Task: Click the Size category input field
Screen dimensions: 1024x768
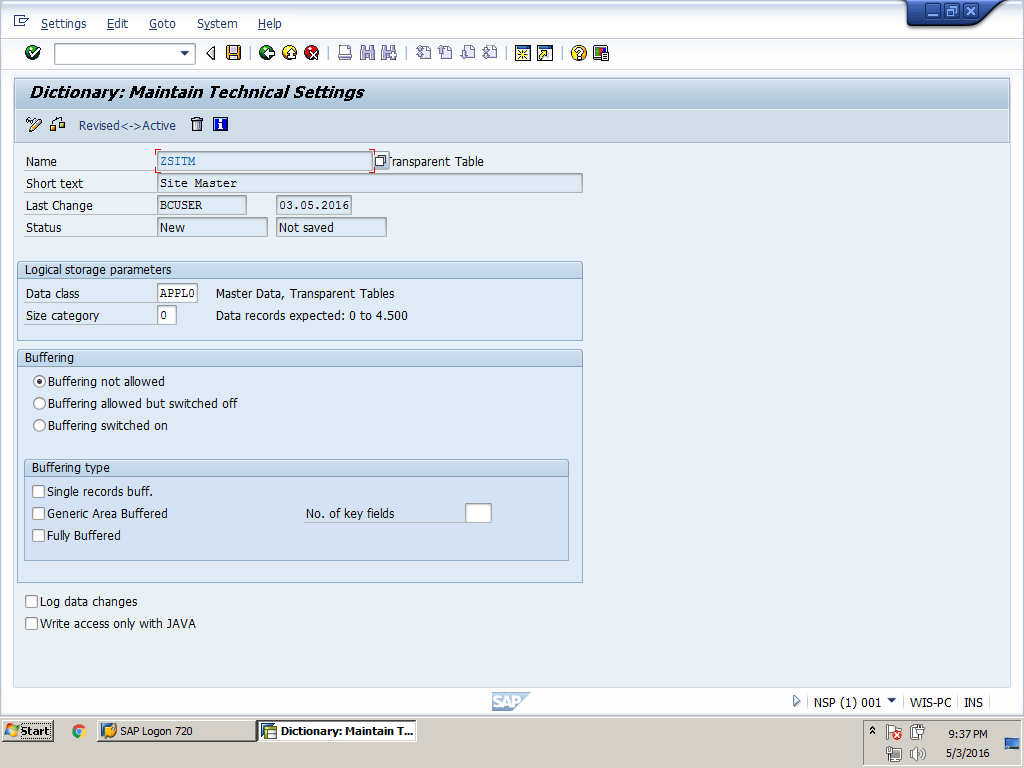Action: (167, 316)
